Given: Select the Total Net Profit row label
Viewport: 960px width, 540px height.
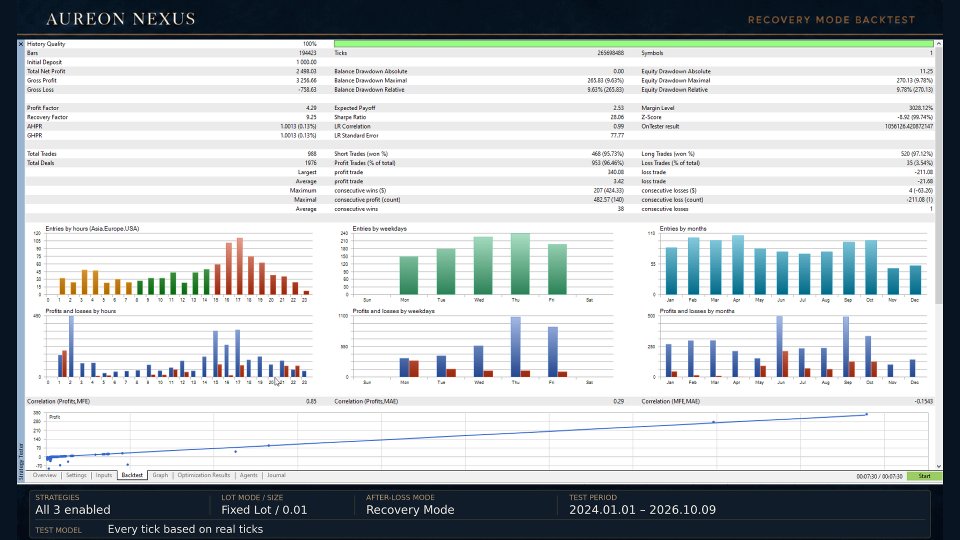Looking at the screenshot, I should point(46,71).
